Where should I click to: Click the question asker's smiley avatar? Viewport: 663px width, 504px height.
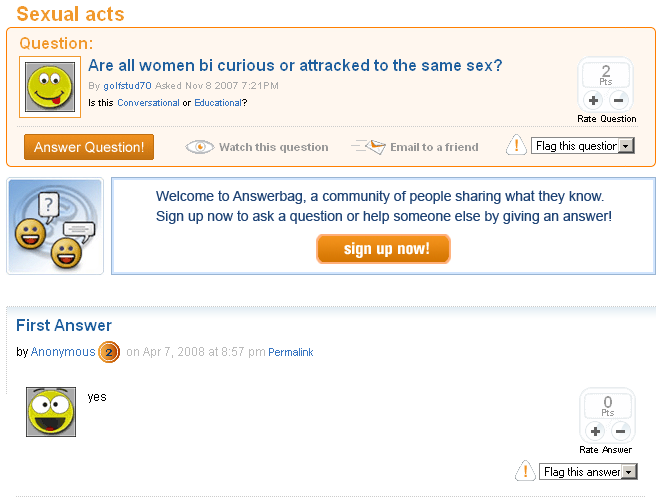point(50,87)
